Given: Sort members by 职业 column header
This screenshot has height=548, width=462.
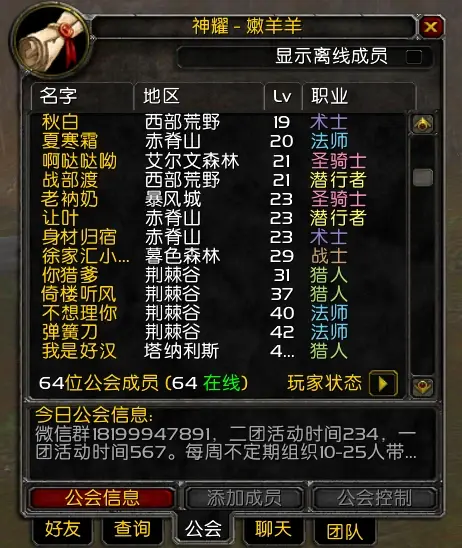Looking at the screenshot, I should [359, 96].
